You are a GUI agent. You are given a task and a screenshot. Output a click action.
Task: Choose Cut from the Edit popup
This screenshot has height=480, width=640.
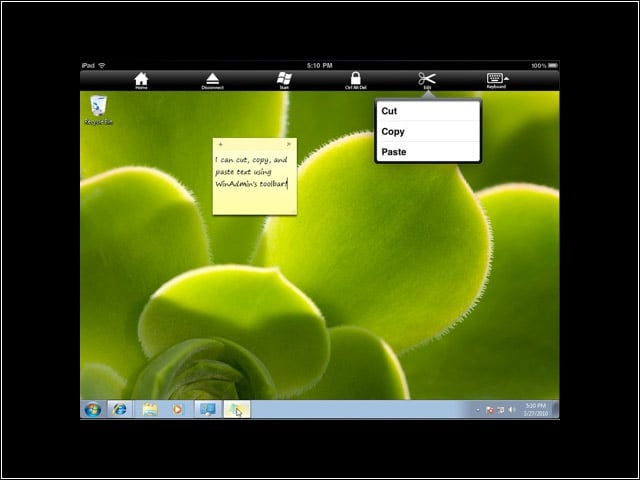coord(428,111)
